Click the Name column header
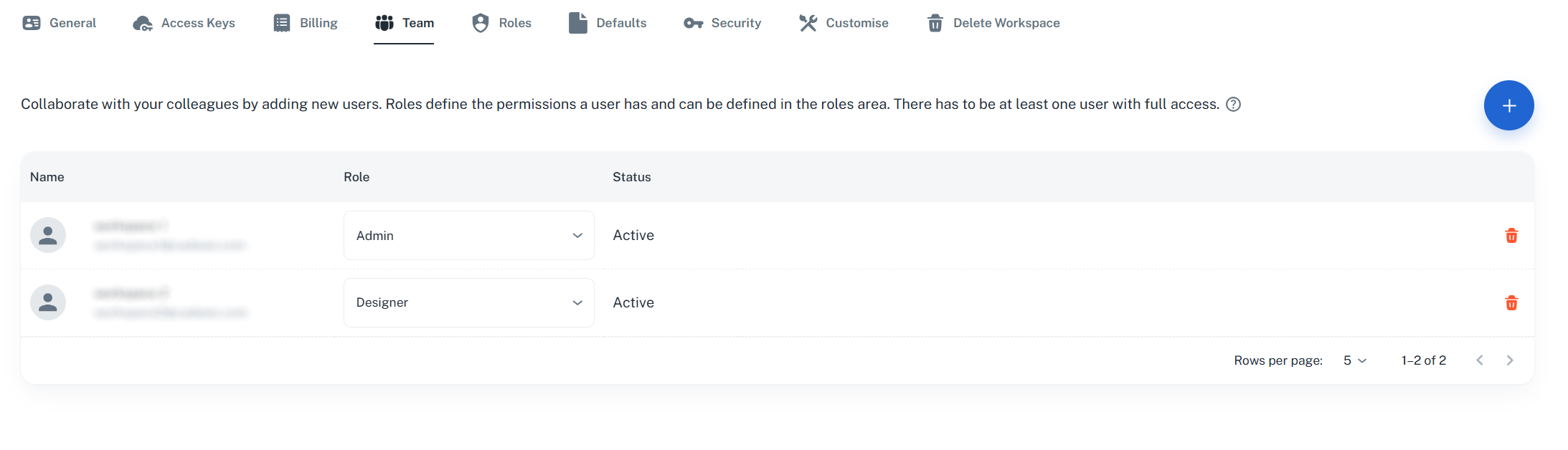The image size is (1568, 450). click(x=47, y=177)
